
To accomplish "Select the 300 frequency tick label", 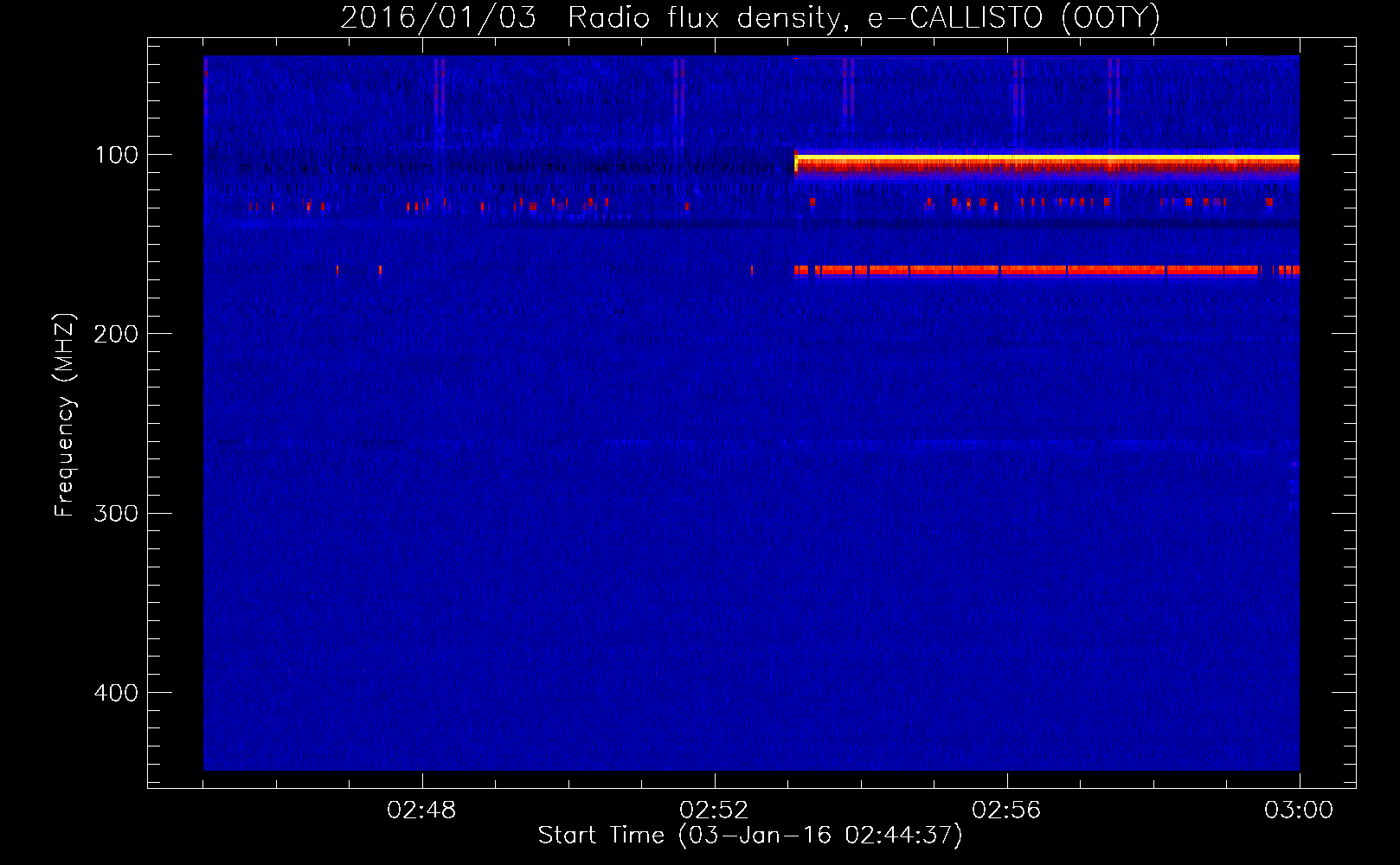I will point(116,513).
